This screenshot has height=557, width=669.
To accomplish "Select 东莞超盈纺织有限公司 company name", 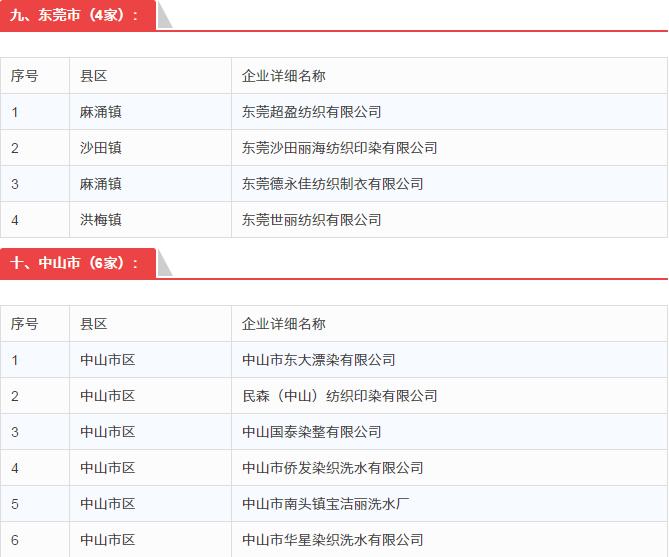I will (x=311, y=112).
